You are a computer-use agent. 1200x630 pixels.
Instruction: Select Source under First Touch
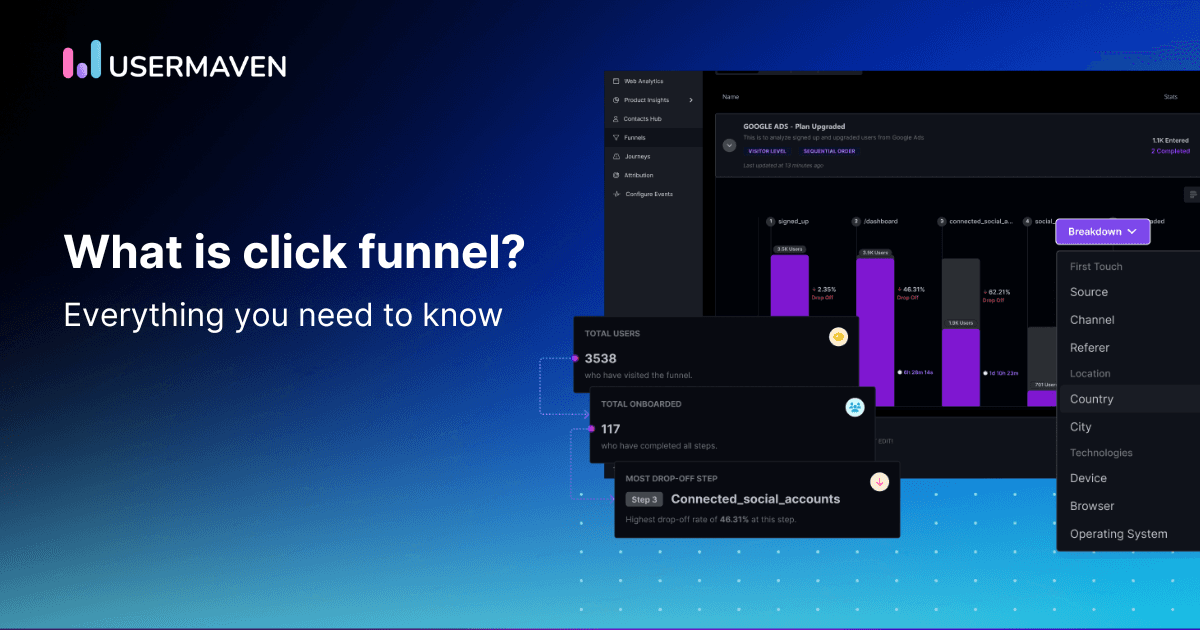coord(1088,292)
